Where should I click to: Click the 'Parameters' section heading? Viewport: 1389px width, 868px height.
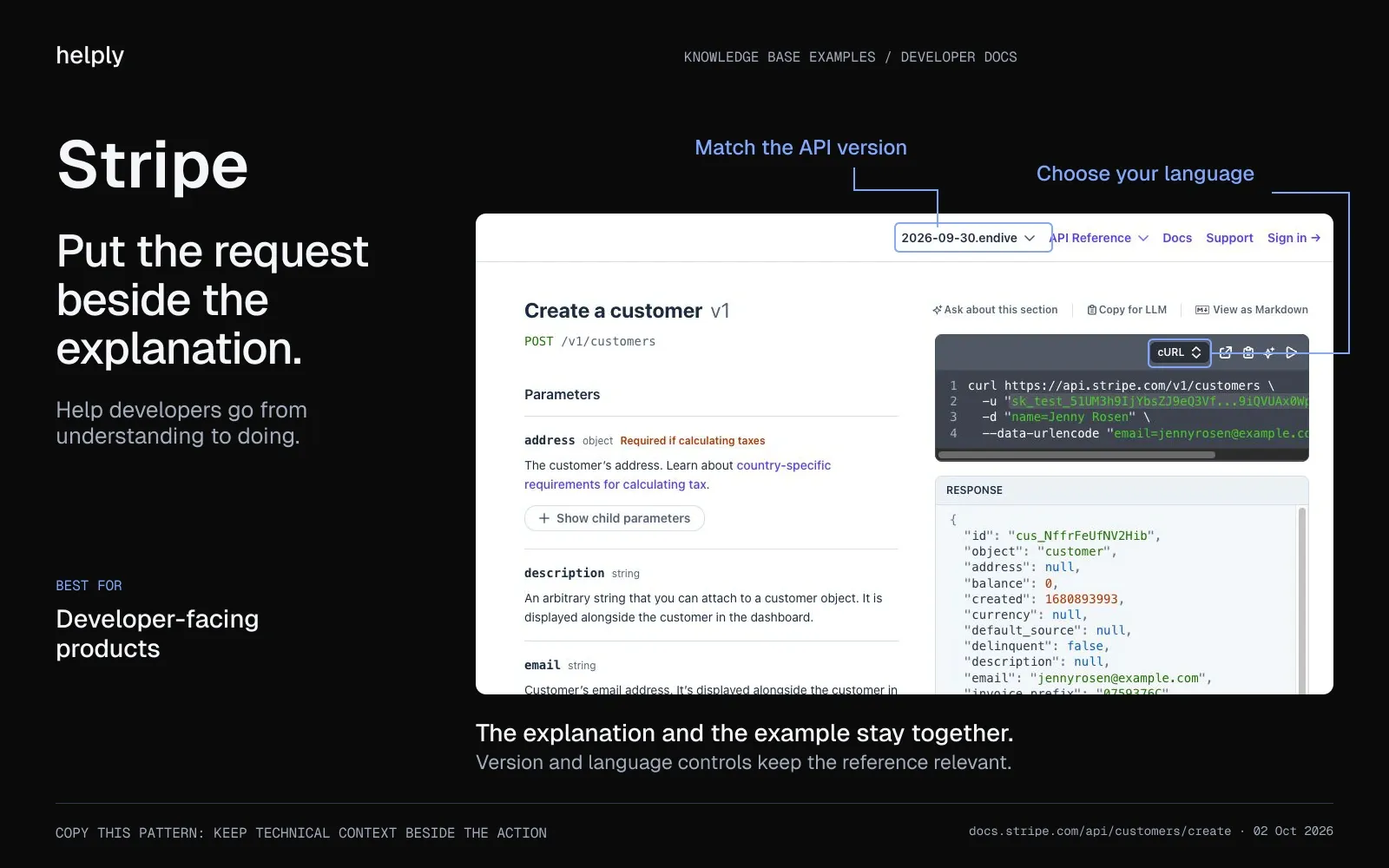click(562, 394)
